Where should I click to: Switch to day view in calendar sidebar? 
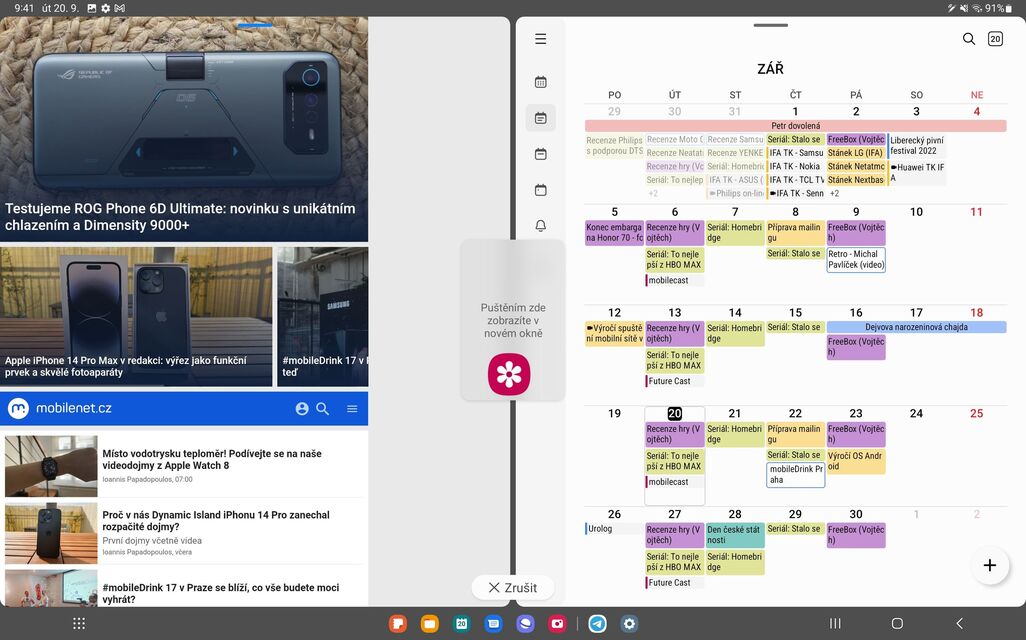pyautogui.click(x=540, y=189)
